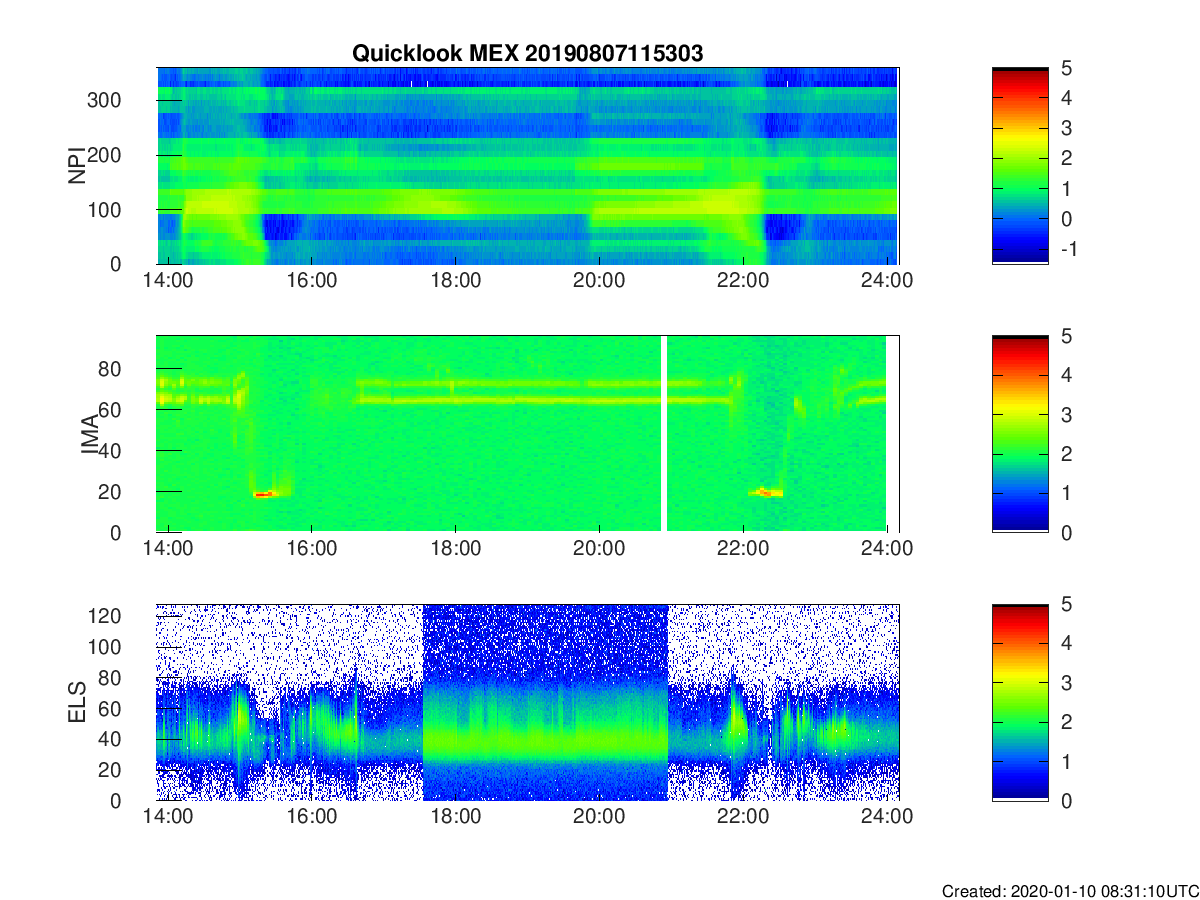Click the 3 label on NPI colorbar

click(1065, 128)
